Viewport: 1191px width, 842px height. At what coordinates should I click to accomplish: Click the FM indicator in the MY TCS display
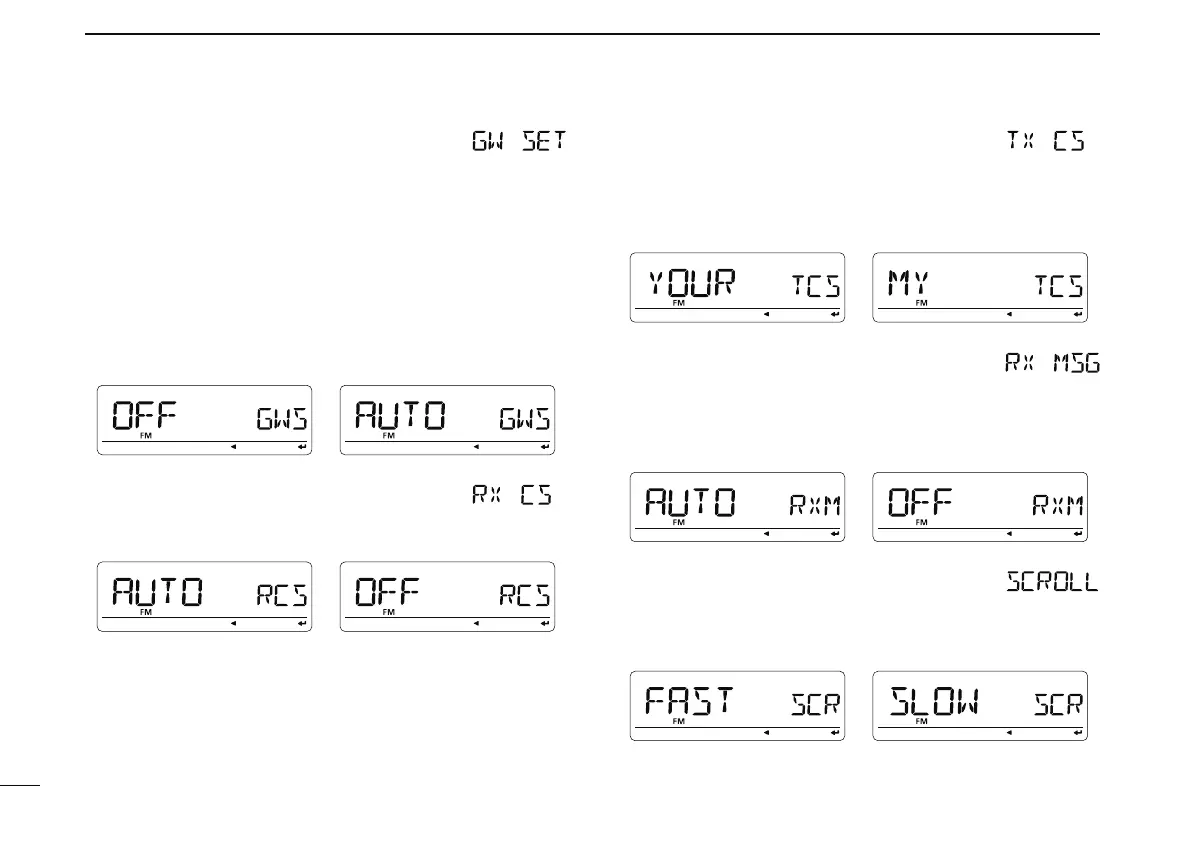pos(921,302)
